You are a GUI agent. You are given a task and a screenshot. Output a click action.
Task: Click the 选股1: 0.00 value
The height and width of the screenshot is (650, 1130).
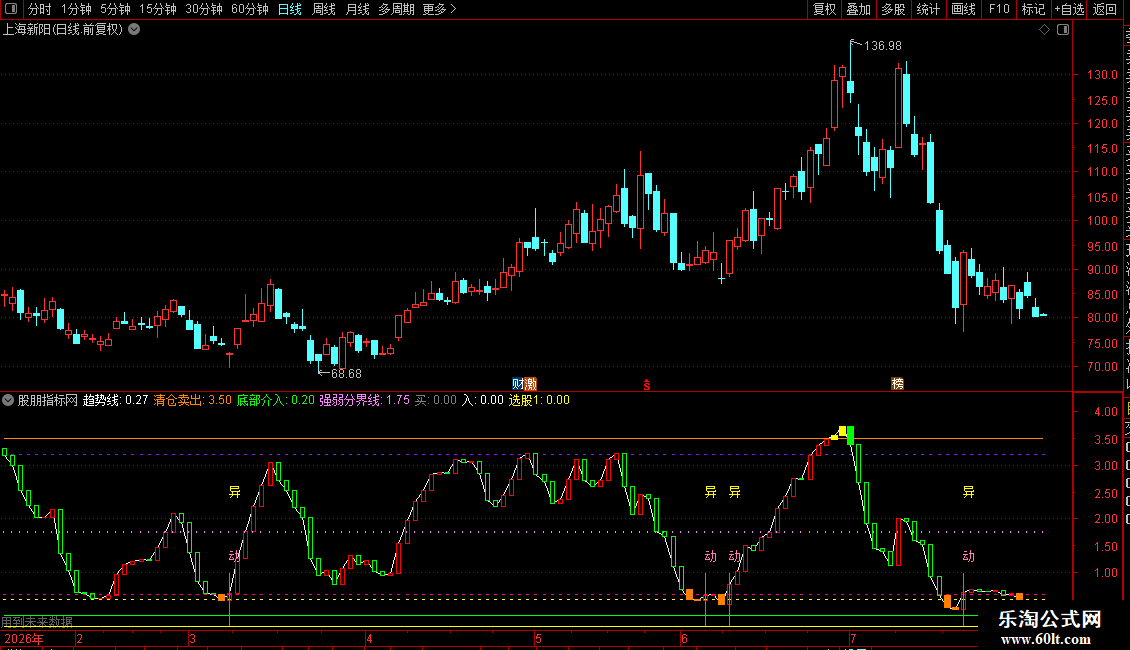tap(539, 400)
